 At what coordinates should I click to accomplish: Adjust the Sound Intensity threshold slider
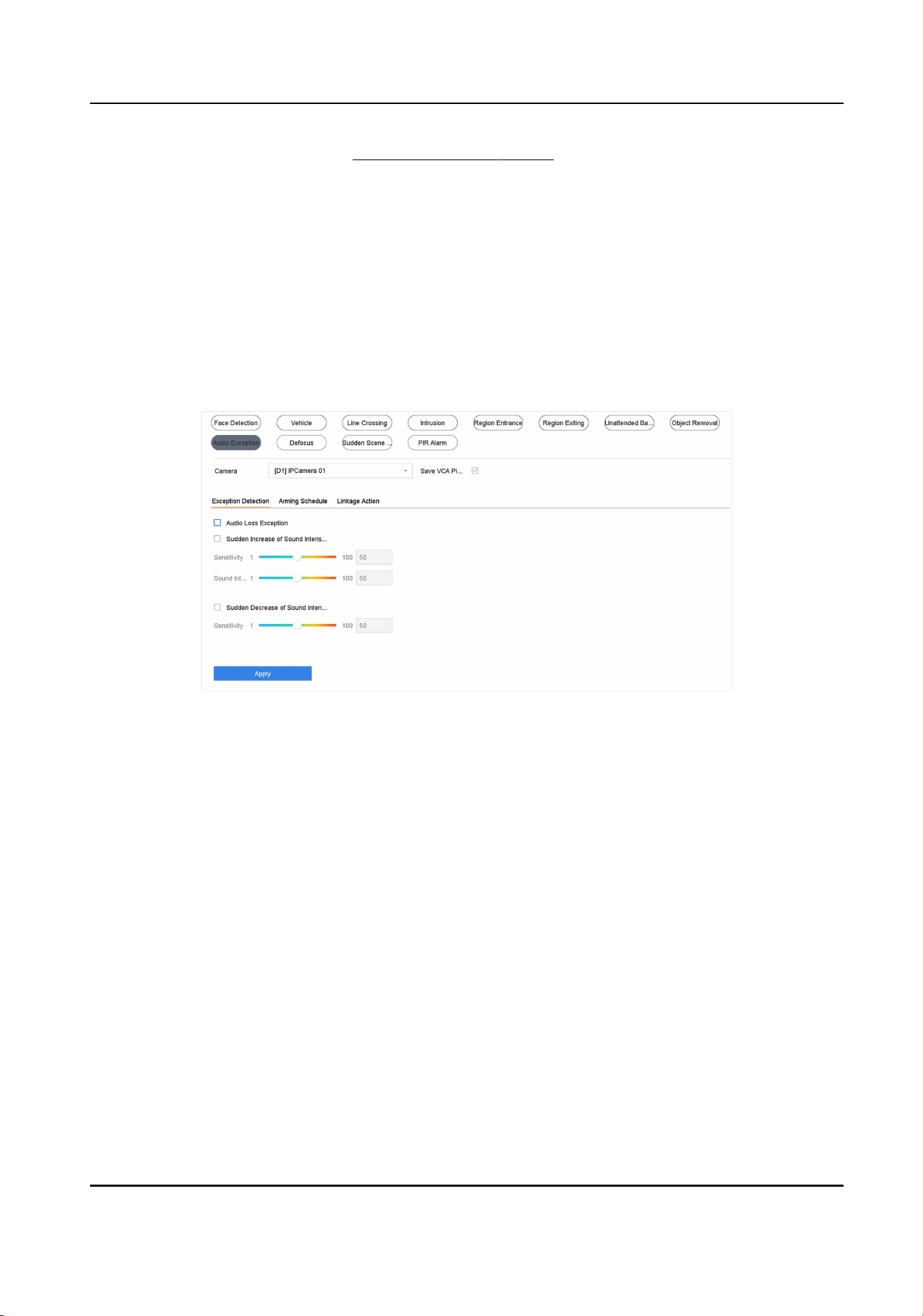[297, 578]
